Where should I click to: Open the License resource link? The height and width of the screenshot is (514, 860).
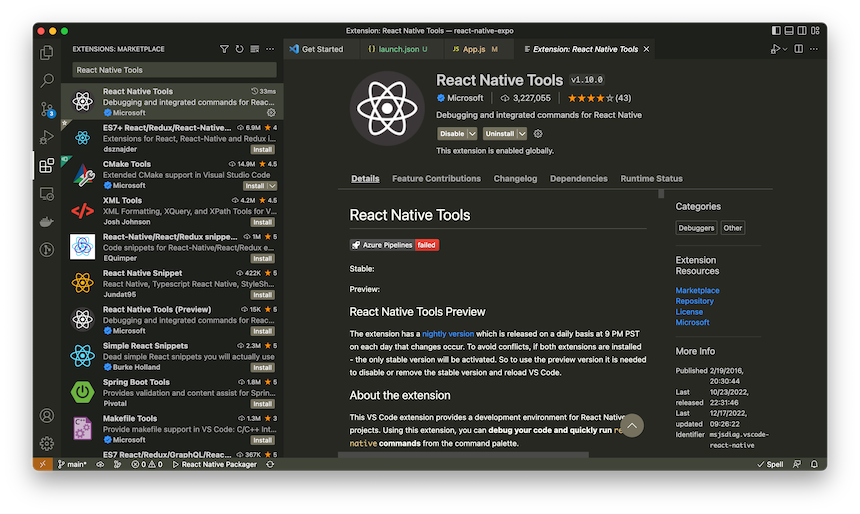point(689,312)
